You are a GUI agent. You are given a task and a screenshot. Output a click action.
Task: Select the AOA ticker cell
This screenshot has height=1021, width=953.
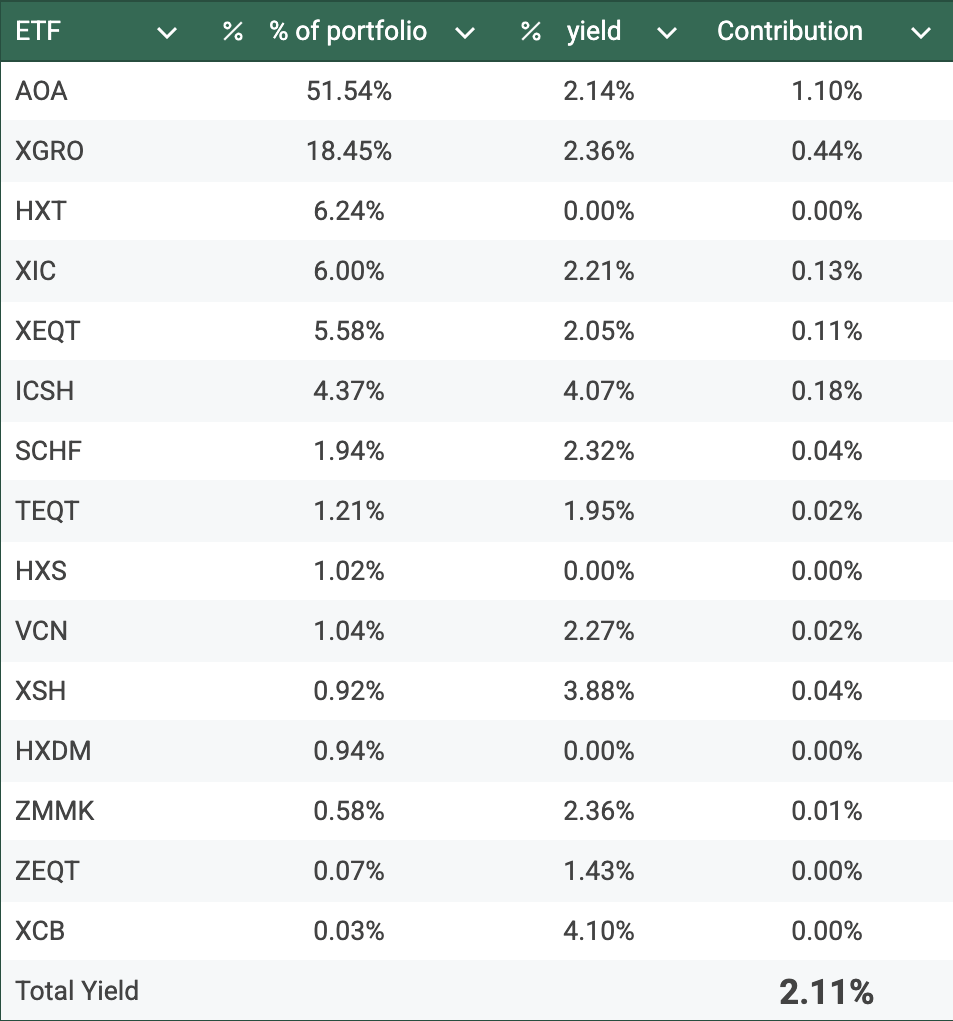pyautogui.click(x=42, y=91)
